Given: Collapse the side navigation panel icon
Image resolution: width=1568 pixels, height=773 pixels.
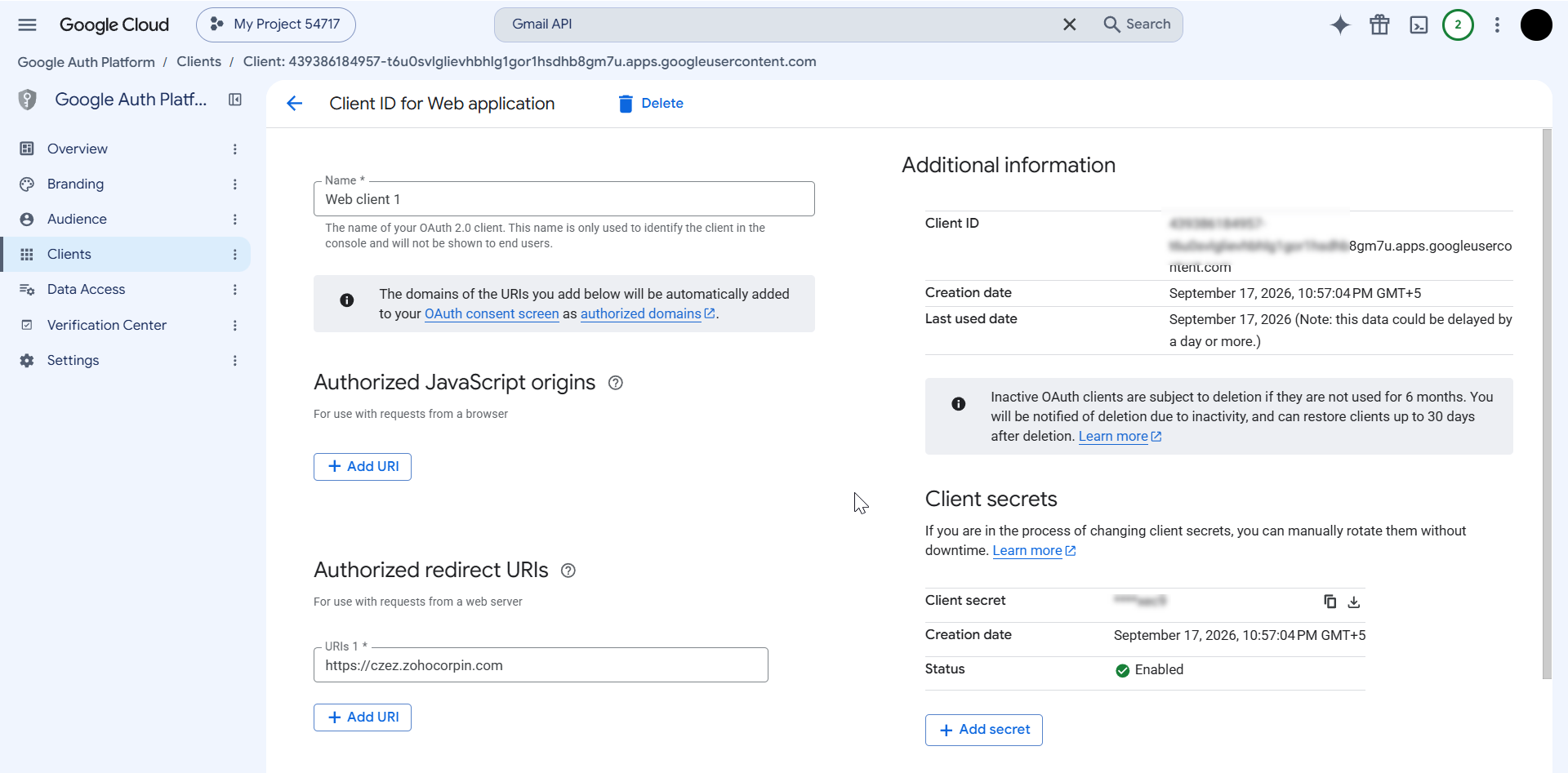Looking at the screenshot, I should (235, 100).
